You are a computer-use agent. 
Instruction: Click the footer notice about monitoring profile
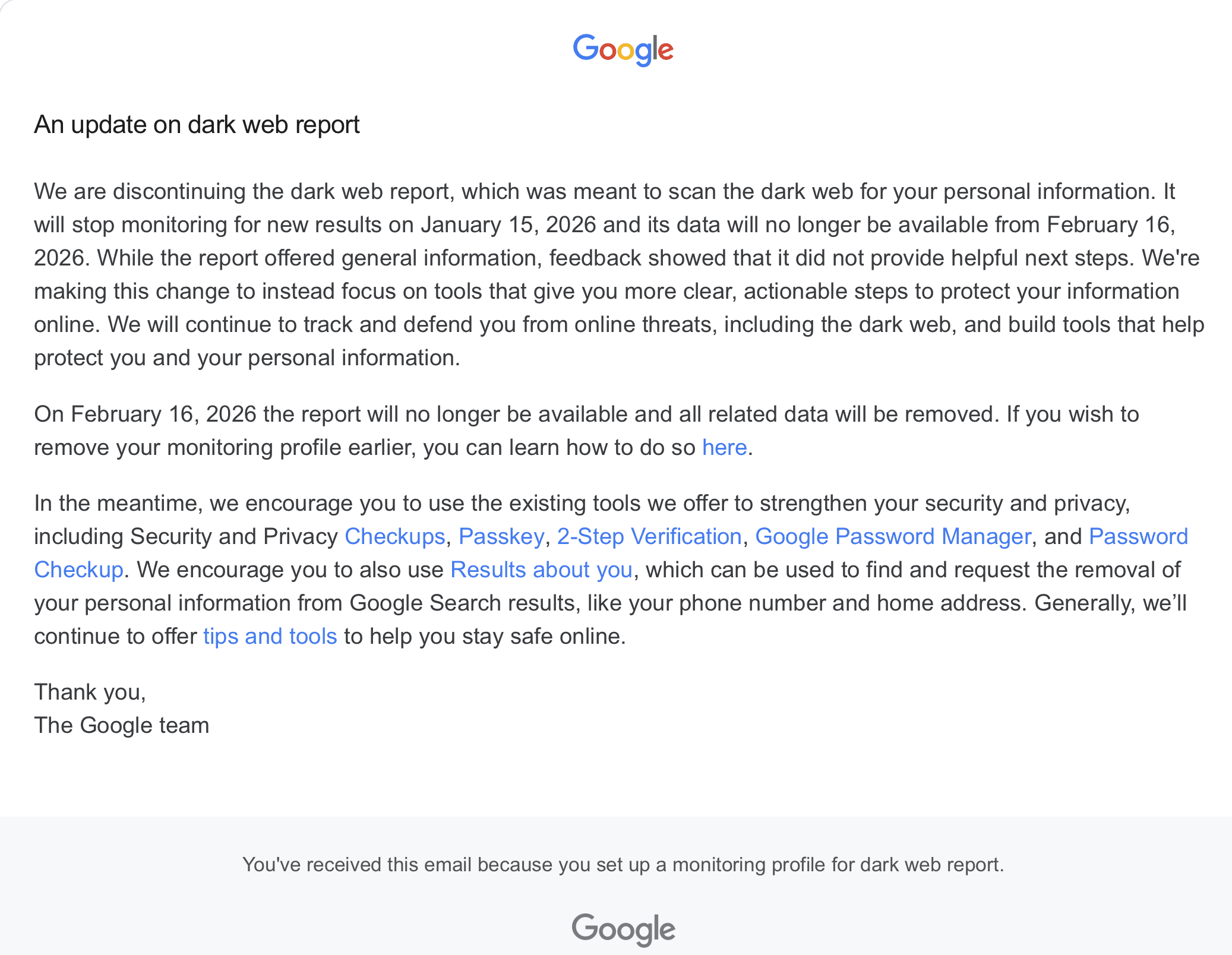(x=623, y=864)
